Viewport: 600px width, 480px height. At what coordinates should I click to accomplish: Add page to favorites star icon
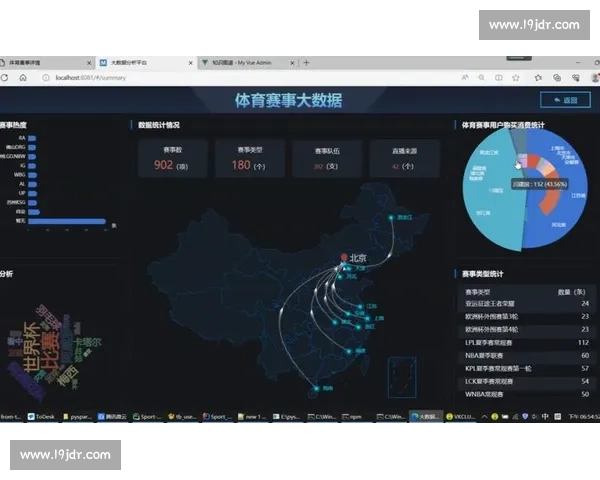(x=516, y=78)
